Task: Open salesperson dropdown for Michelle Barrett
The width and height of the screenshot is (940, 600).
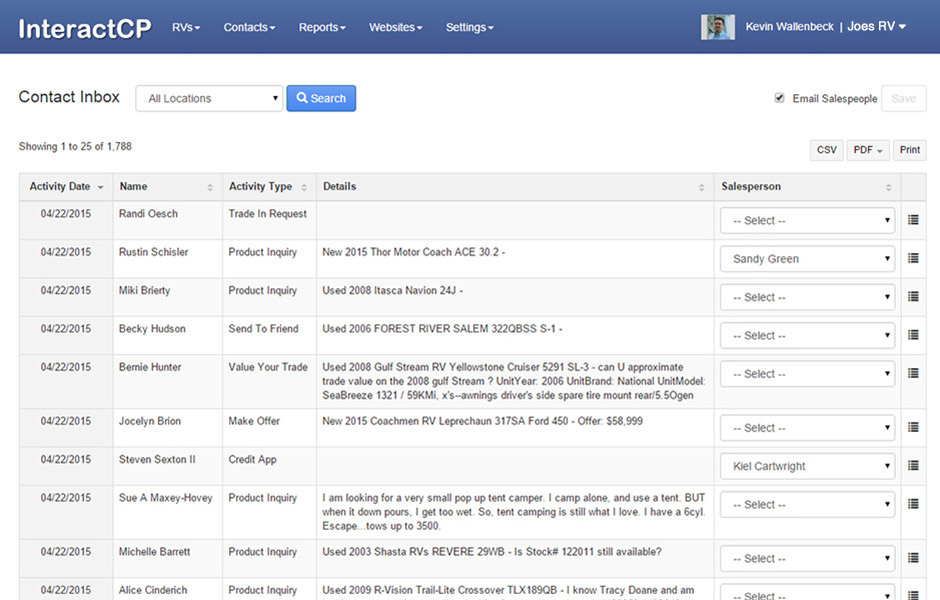Action: coord(808,559)
